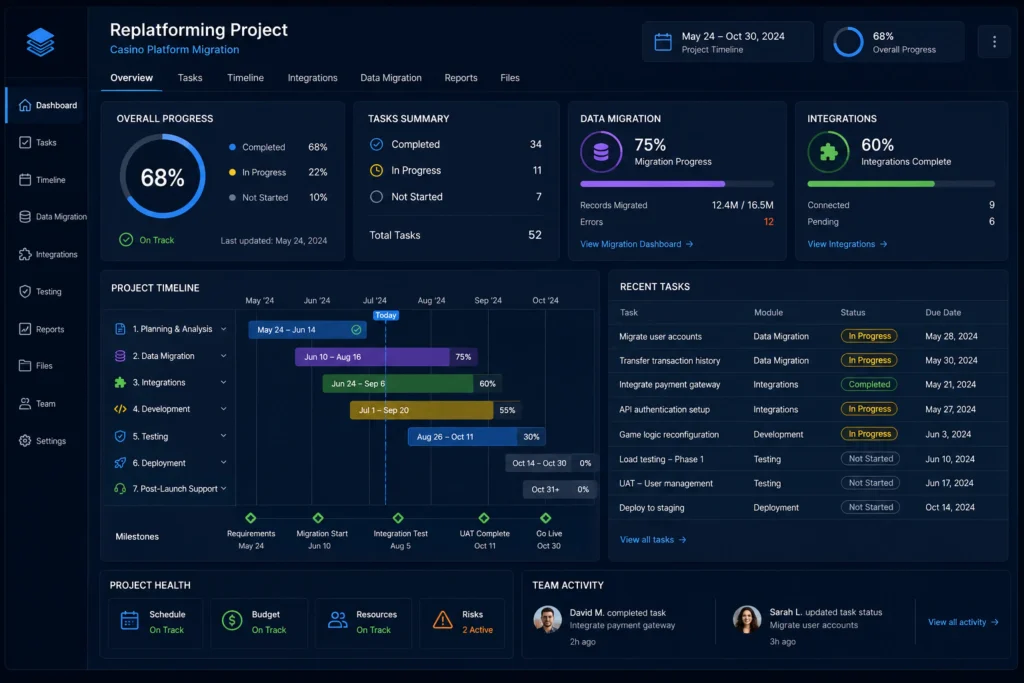Open Integrations puzzle icon in sidebar
The width and height of the screenshot is (1024, 683).
click(25, 254)
